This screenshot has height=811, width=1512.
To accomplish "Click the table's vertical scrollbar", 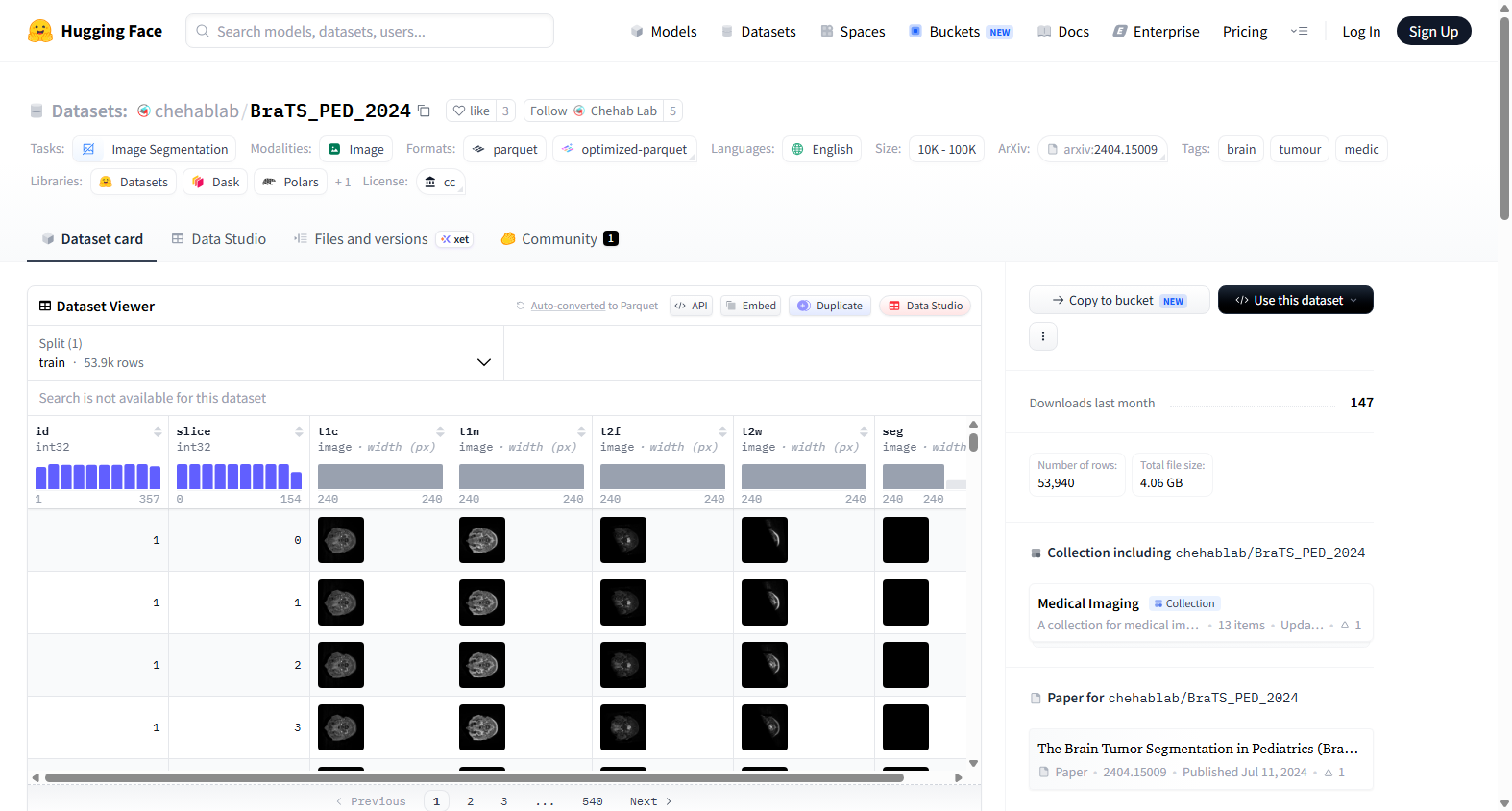I will [973, 442].
